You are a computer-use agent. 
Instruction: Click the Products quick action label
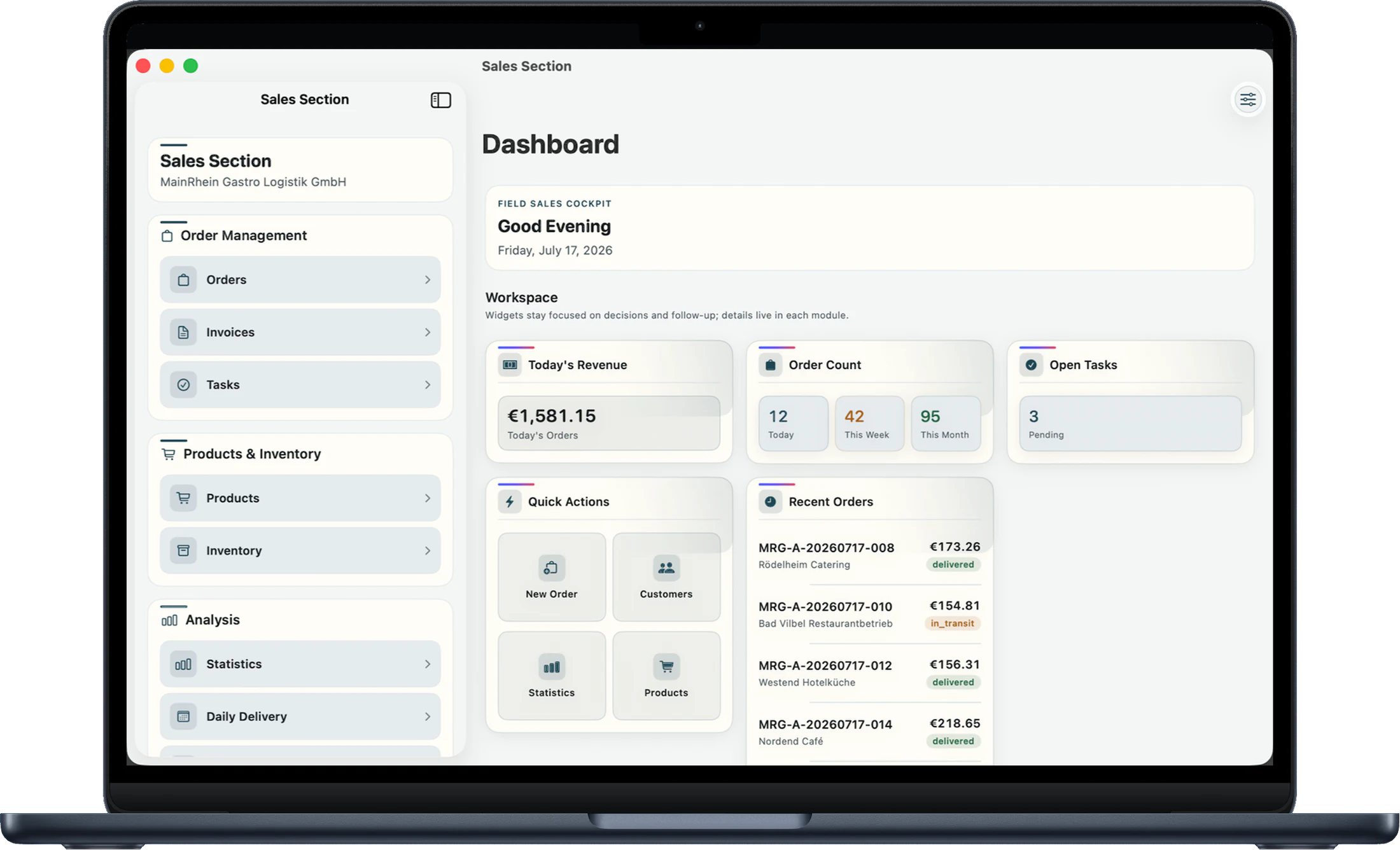coord(666,693)
